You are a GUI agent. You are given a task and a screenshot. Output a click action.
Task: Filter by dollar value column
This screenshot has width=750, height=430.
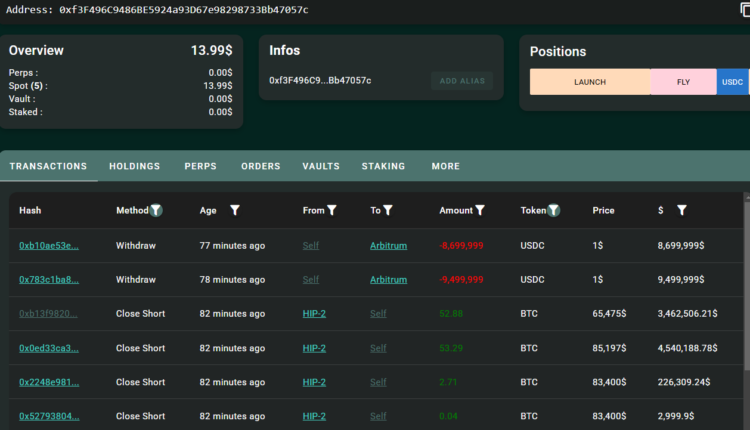point(682,211)
